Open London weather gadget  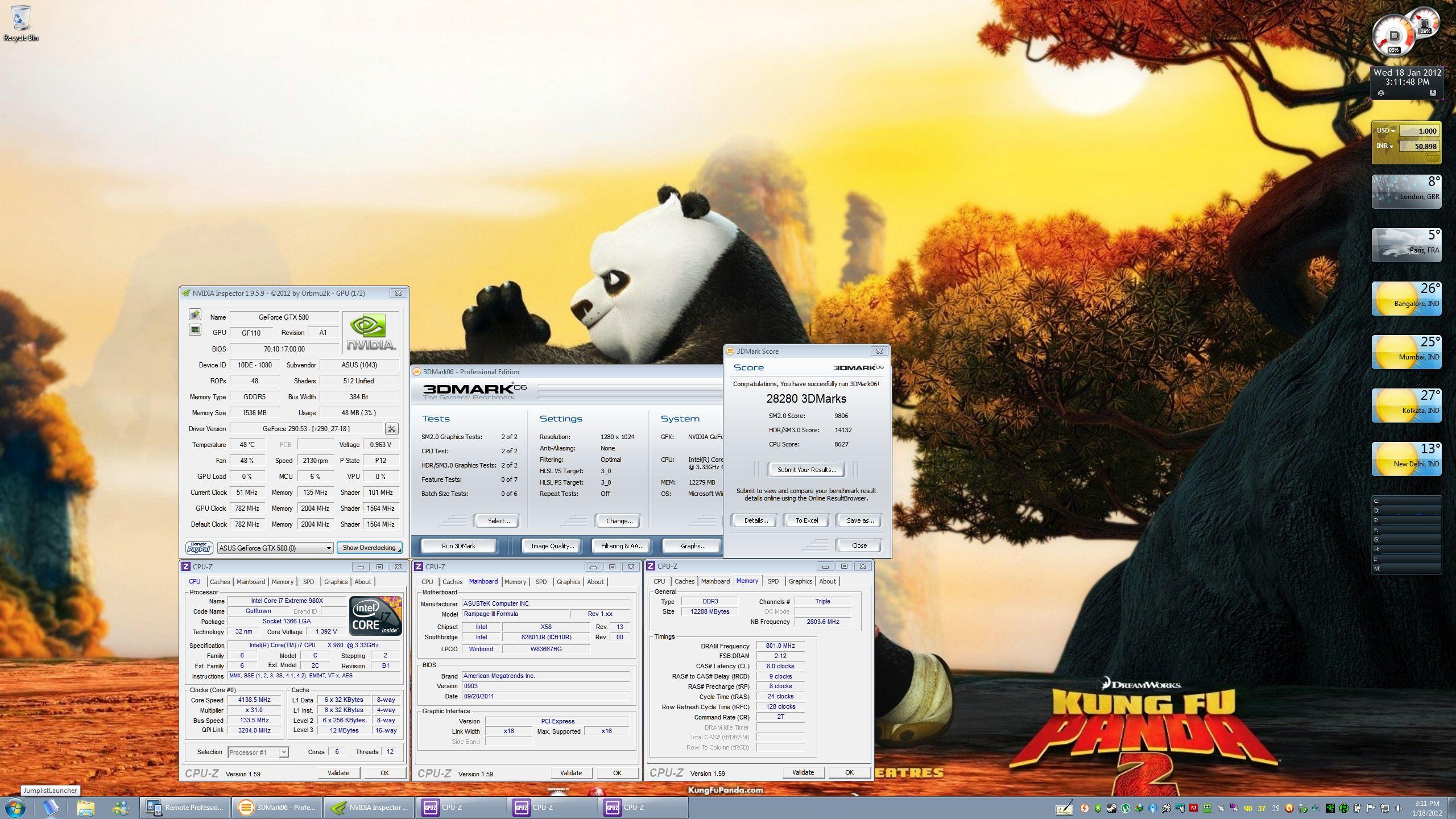click(1407, 192)
